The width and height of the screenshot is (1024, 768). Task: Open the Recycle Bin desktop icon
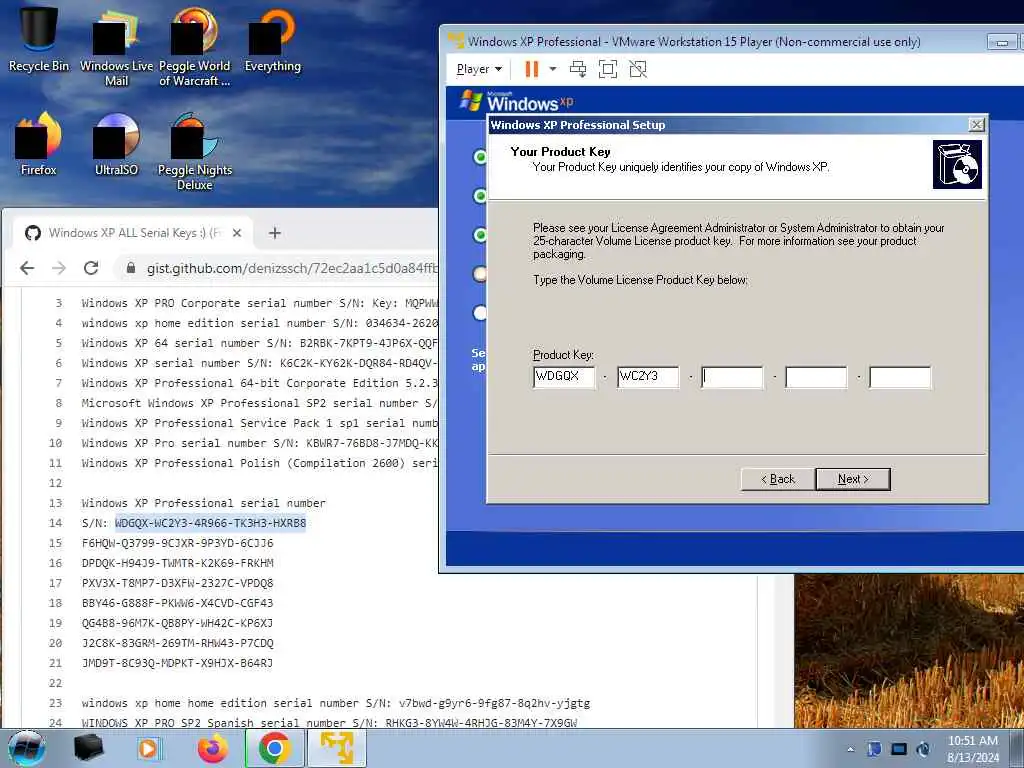click(39, 39)
